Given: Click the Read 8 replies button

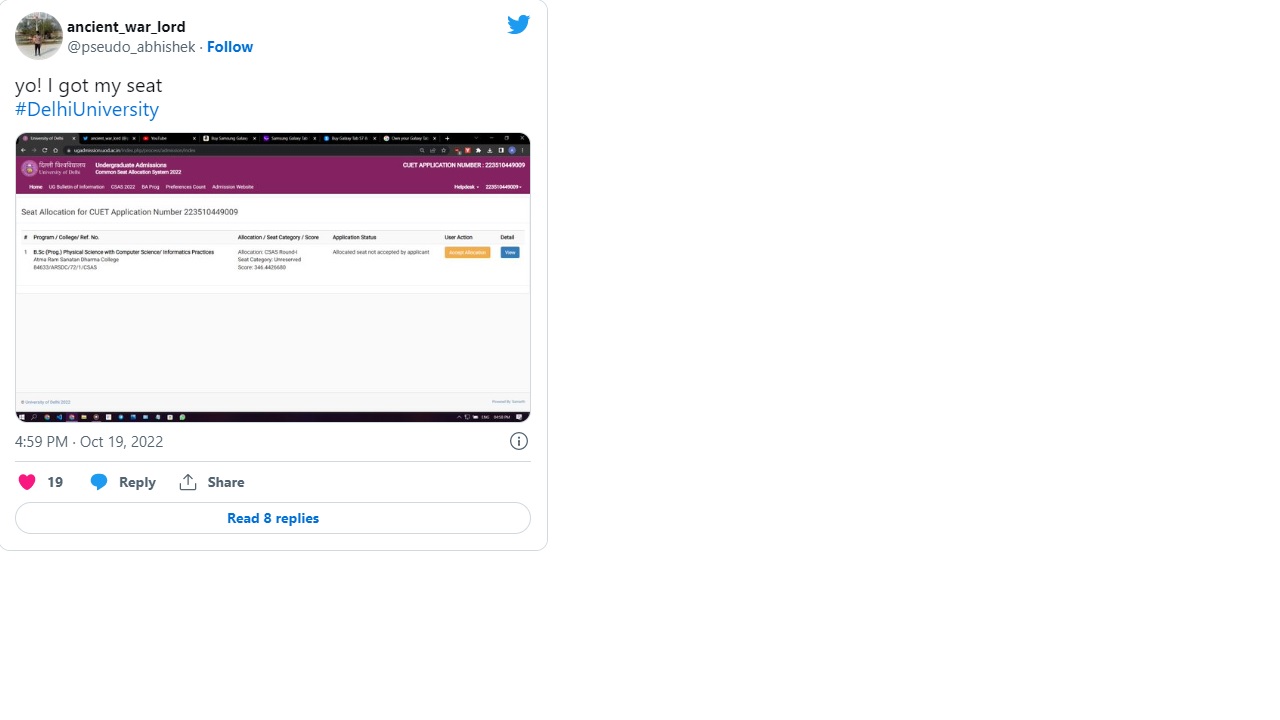Looking at the screenshot, I should click(273, 518).
